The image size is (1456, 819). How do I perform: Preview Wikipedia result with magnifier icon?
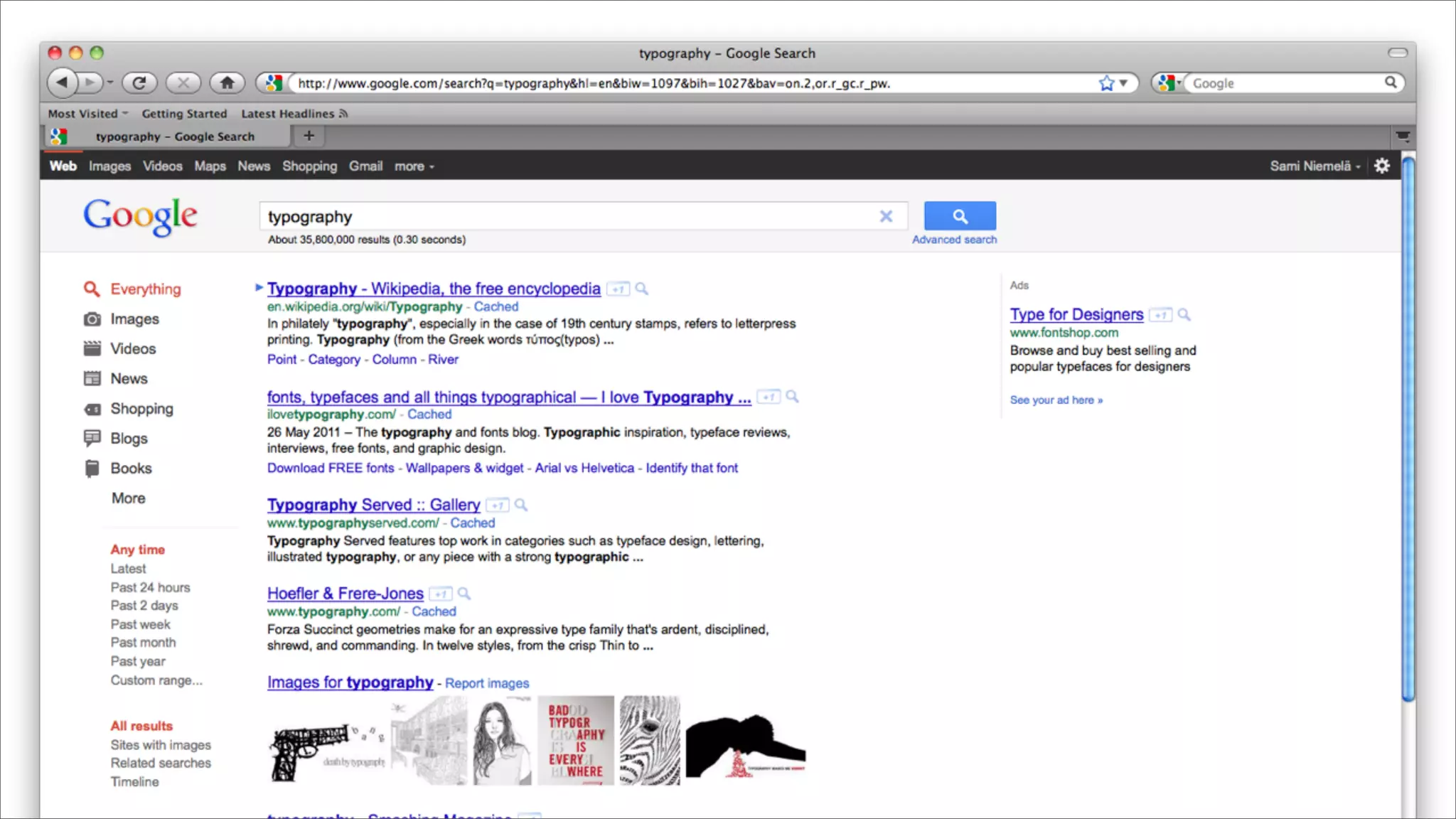coord(641,289)
